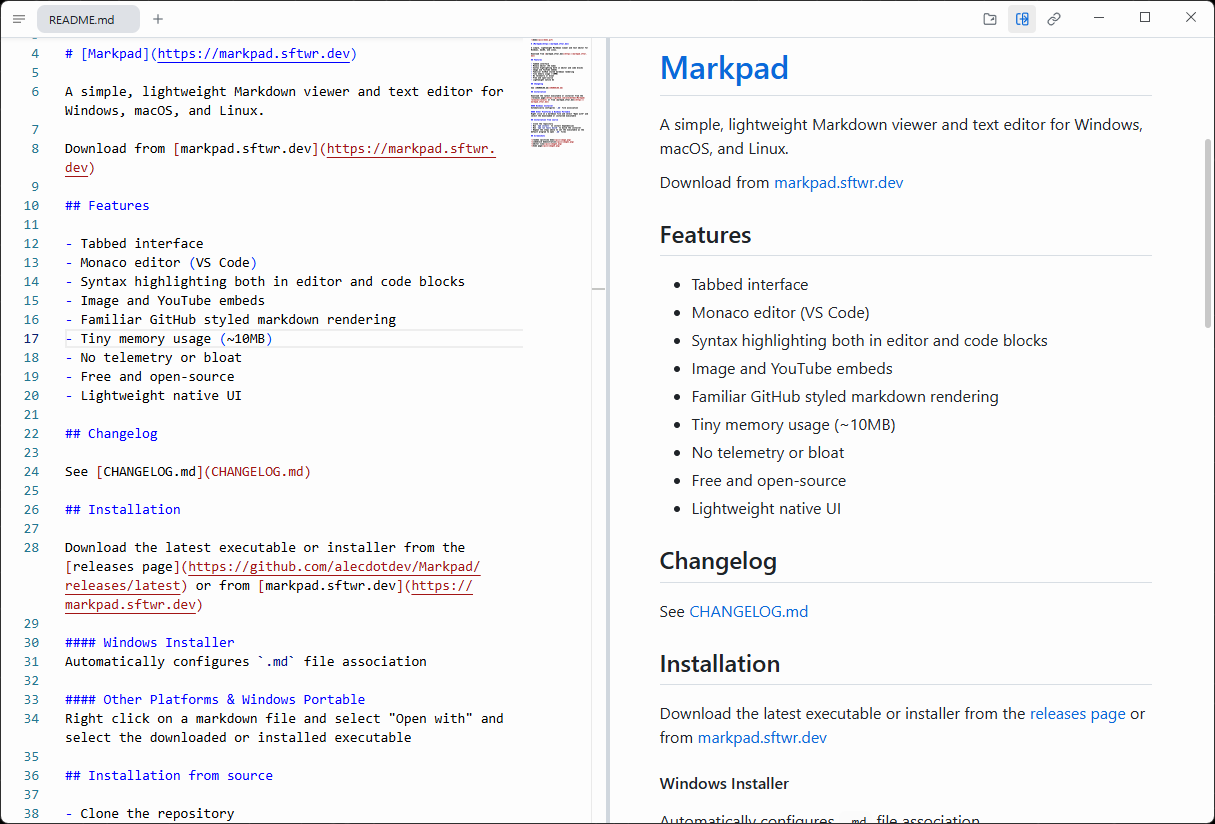This screenshot has width=1215, height=824.
Task: Click the Markpad heading link in the preview
Action: click(x=724, y=68)
